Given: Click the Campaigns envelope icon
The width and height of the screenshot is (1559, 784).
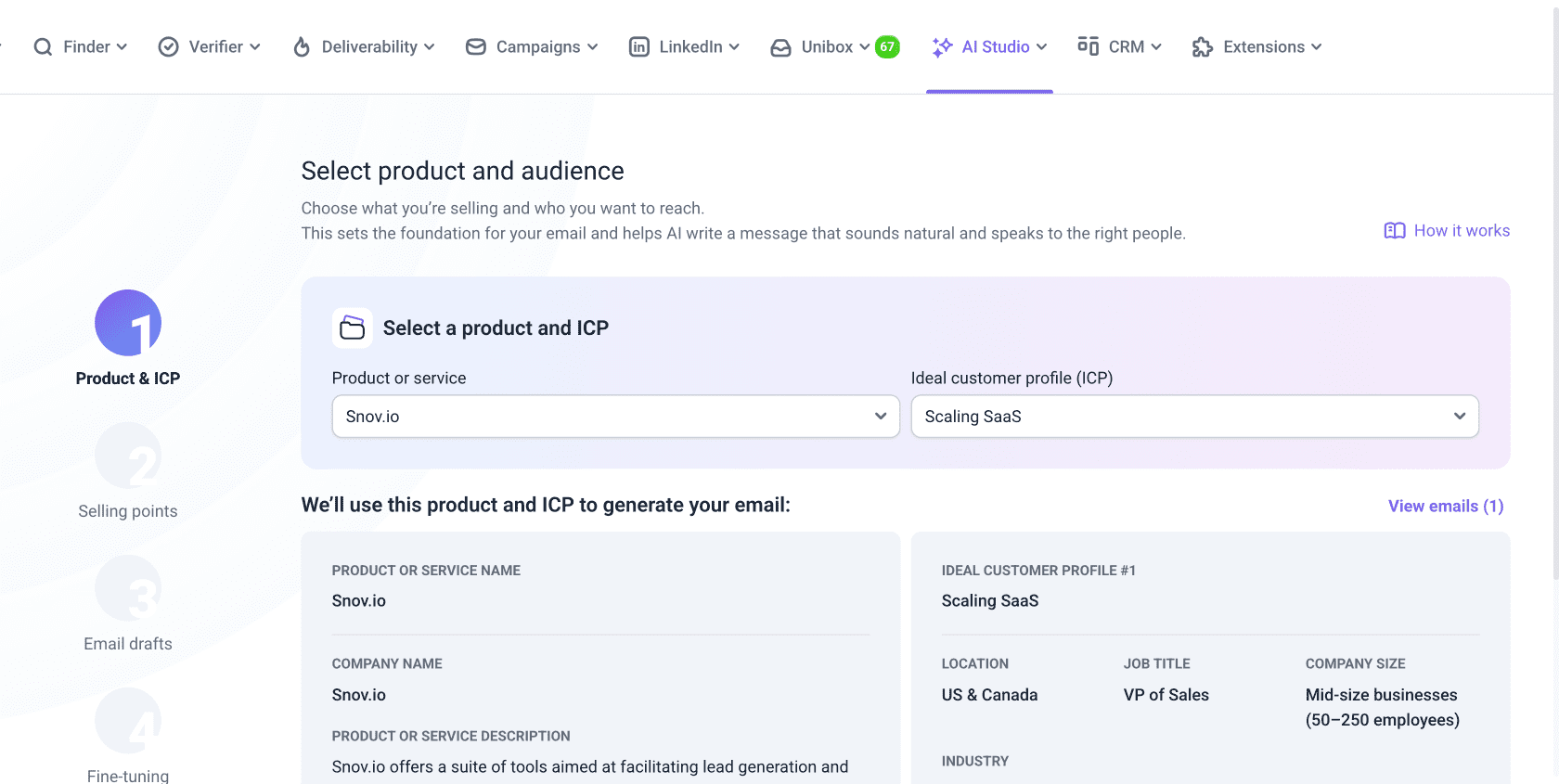Looking at the screenshot, I should click(476, 47).
